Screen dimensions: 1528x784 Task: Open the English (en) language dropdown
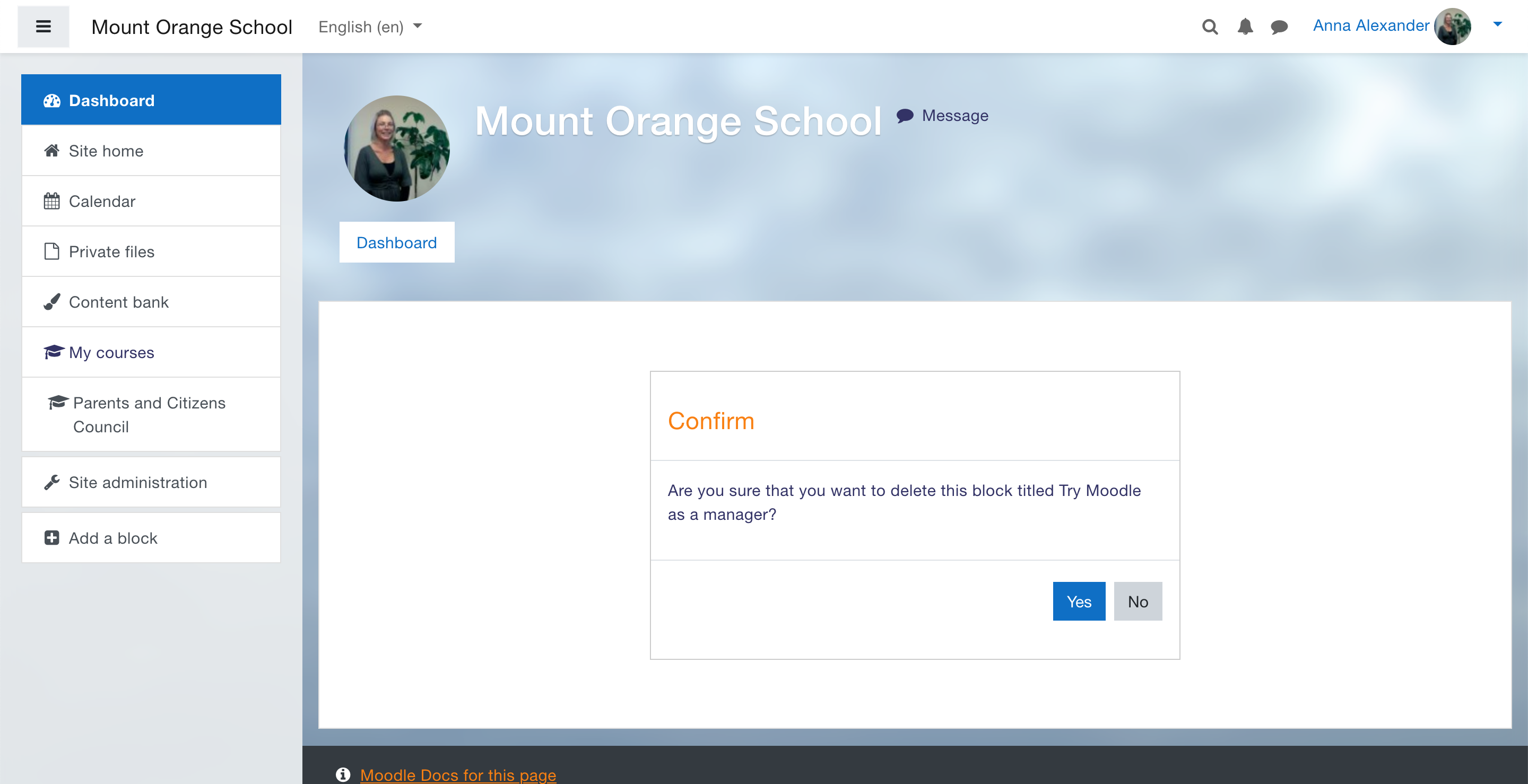coord(370,27)
